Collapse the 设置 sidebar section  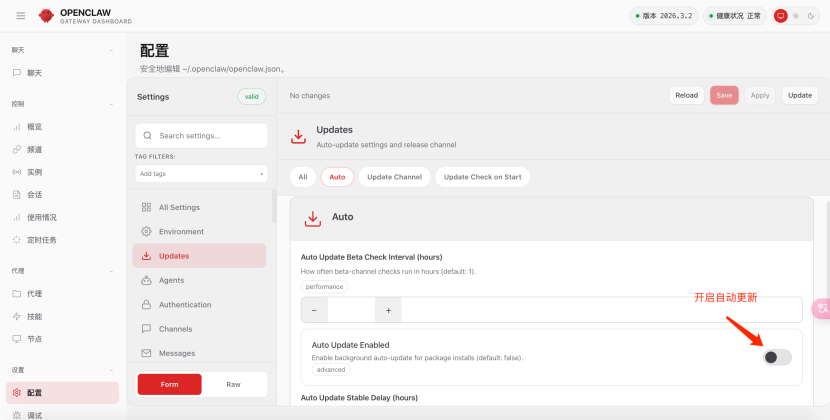(111, 370)
